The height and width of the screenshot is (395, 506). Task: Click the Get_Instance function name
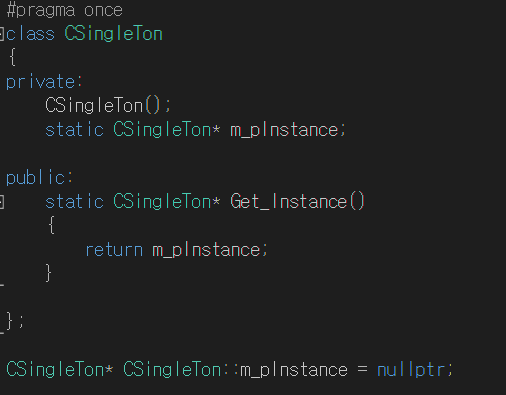[289, 202]
